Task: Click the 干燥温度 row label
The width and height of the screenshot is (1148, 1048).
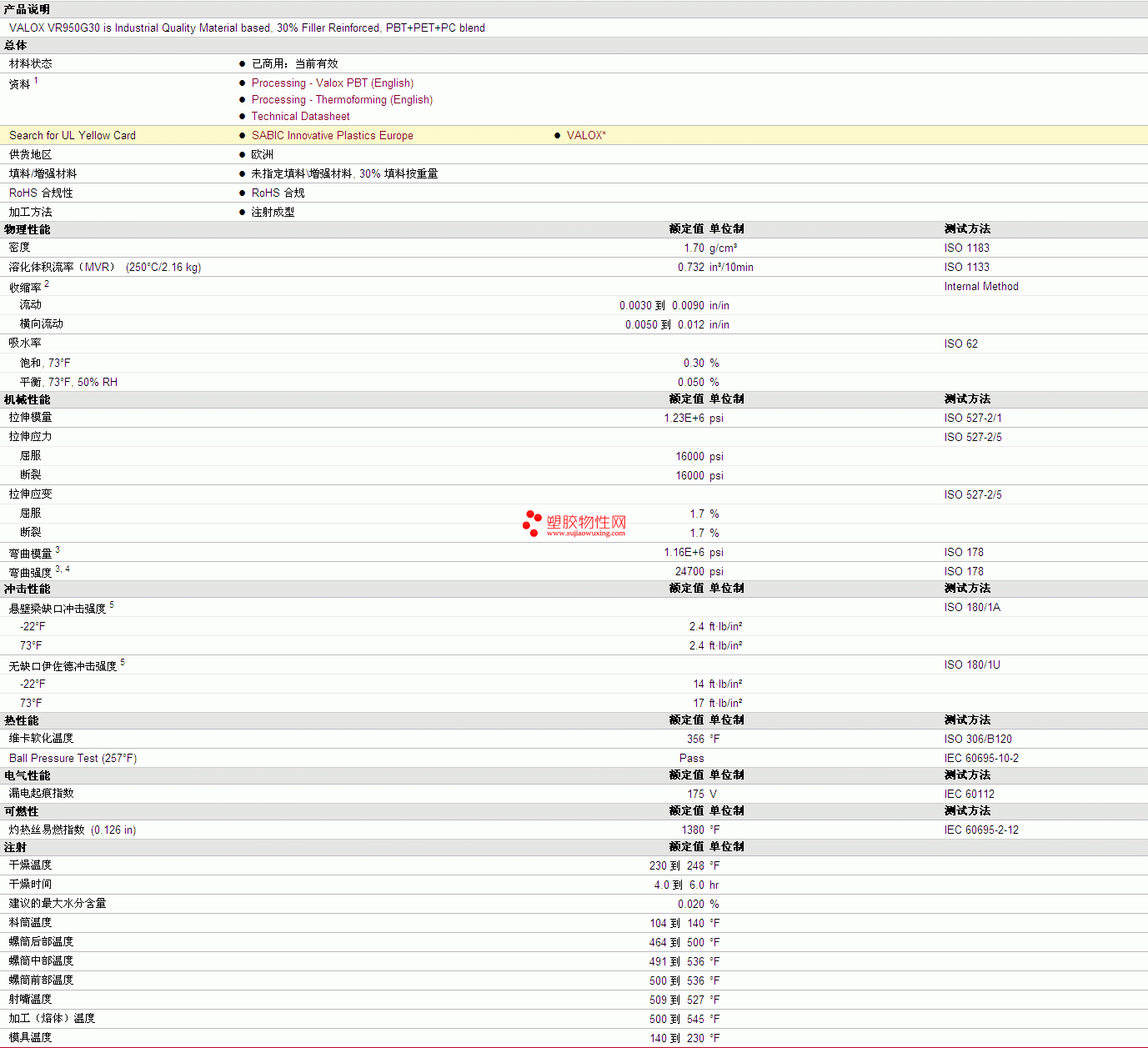Action: (x=31, y=865)
